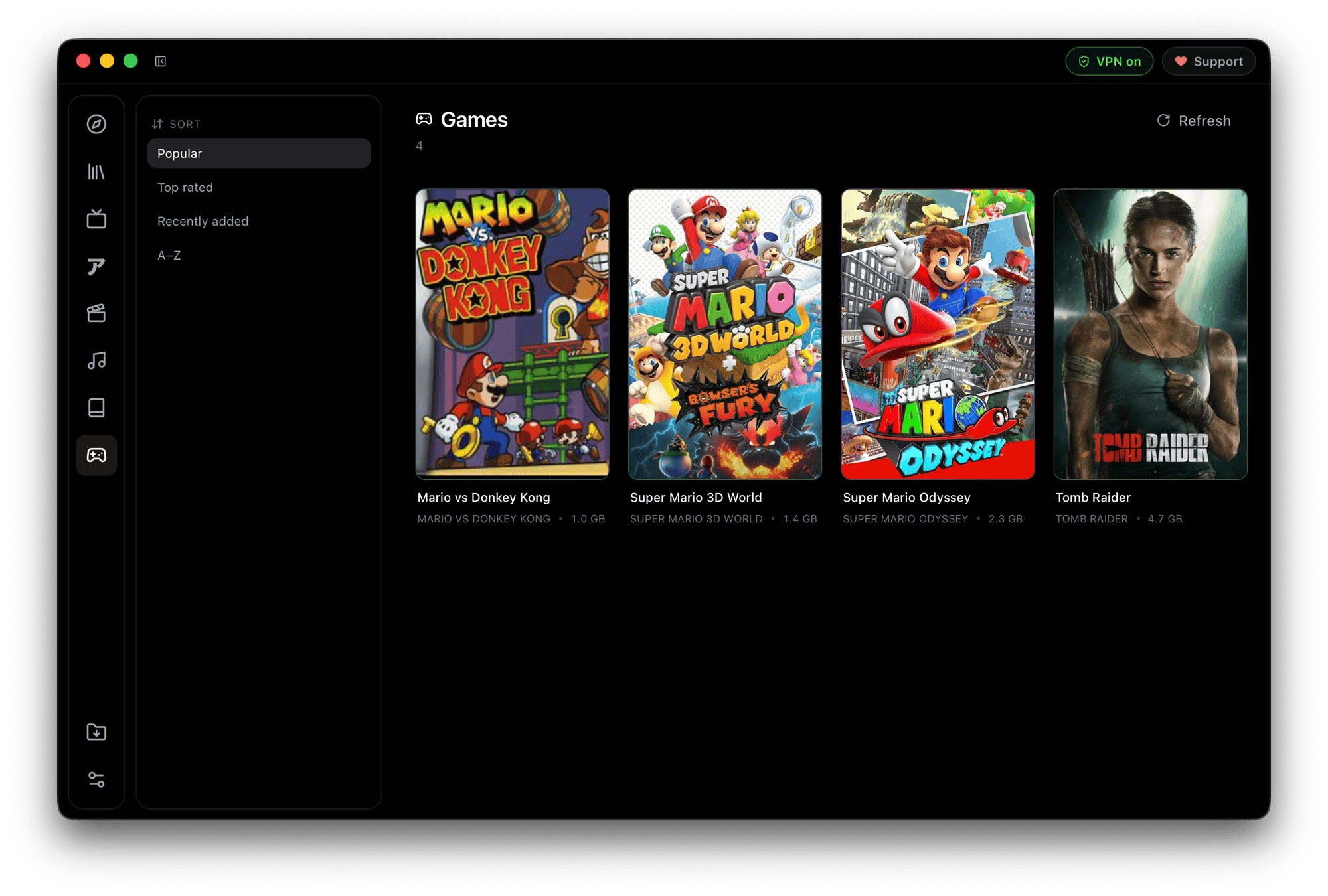Viewport: 1328px width, 896px height.
Task: Click the Support button
Action: [1208, 61]
